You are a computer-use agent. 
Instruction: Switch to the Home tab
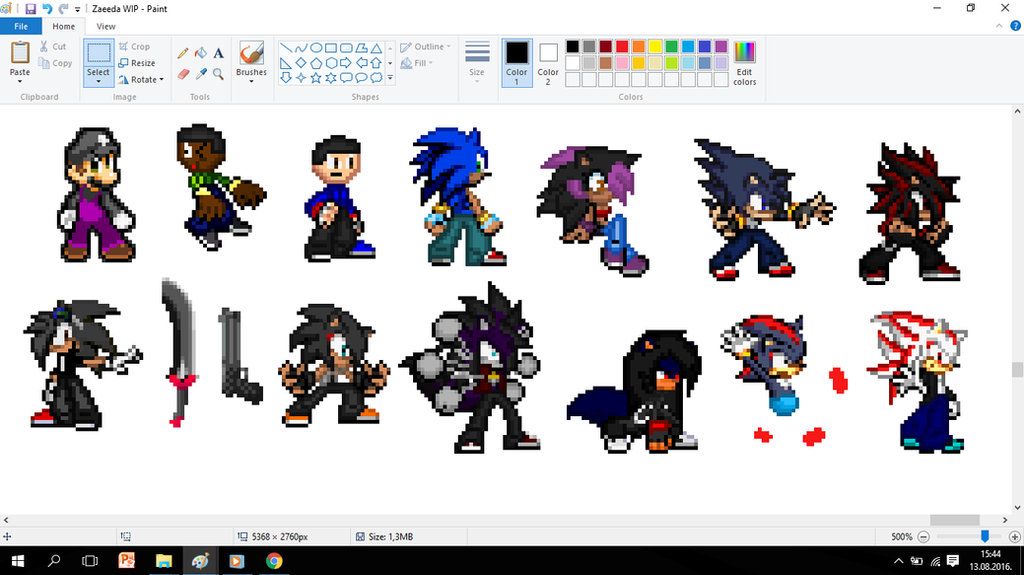(63, 26)
